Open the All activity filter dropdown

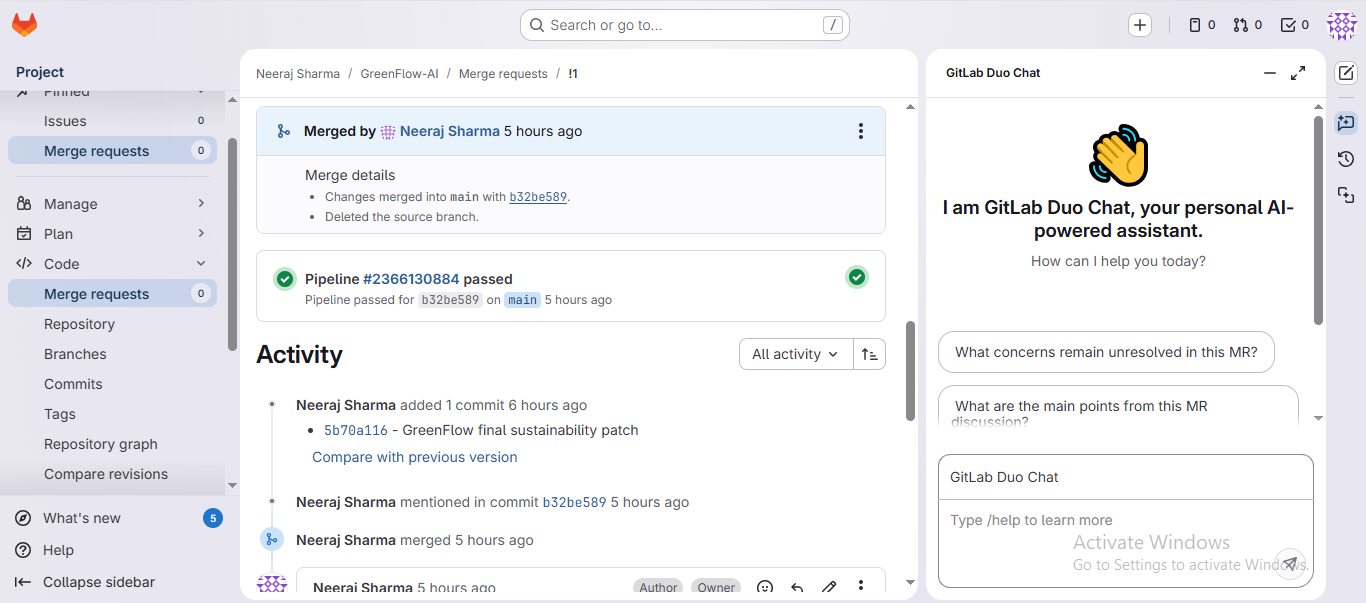point(796,354)
